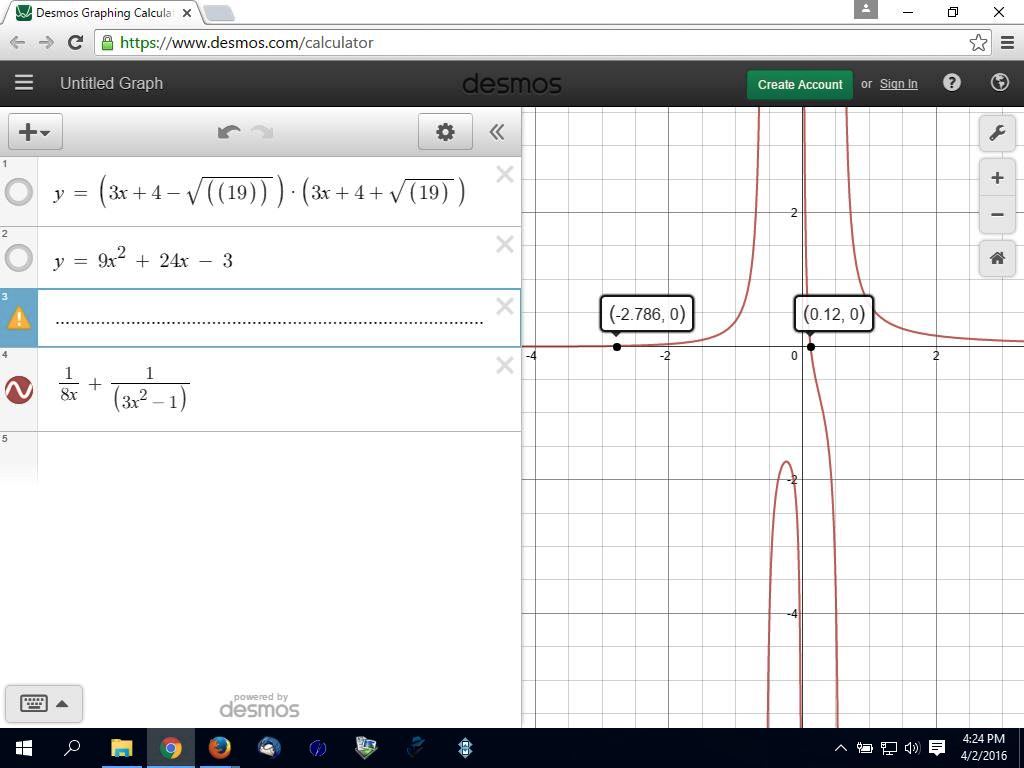This screenshot has height=768, width=1024.
Task: Go forward in browser history
Action: coord(46,43)
